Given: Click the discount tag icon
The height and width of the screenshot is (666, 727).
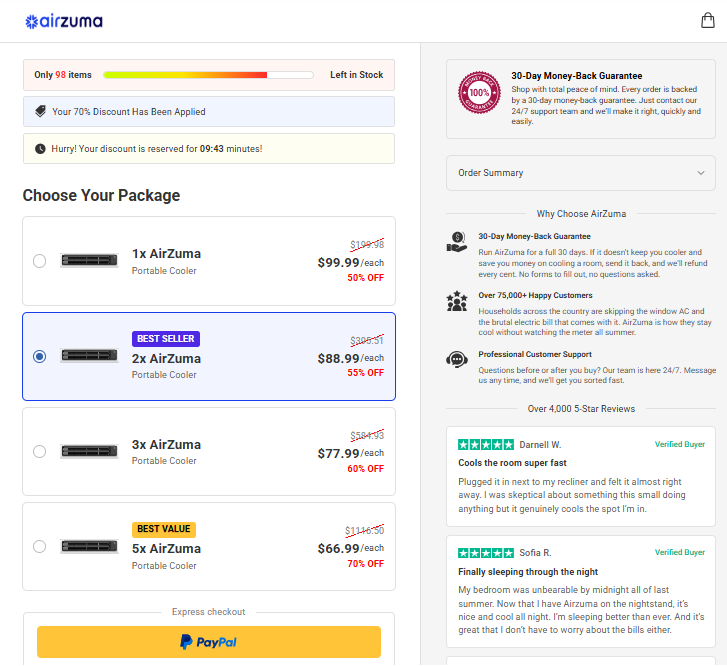Looking at the screenshot, I should point(41,111).
